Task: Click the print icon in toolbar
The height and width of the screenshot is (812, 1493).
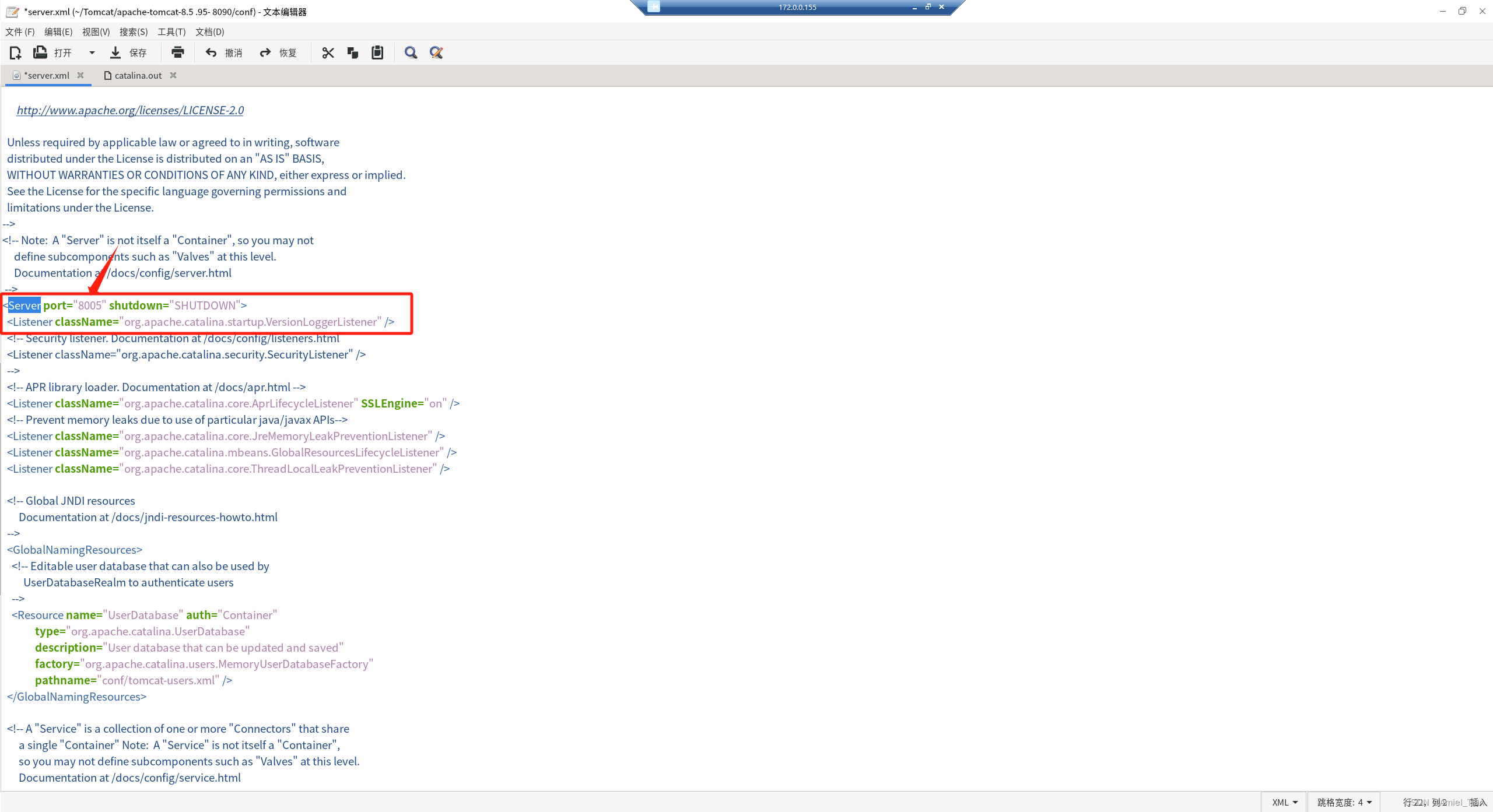Action: pos(178,53)
